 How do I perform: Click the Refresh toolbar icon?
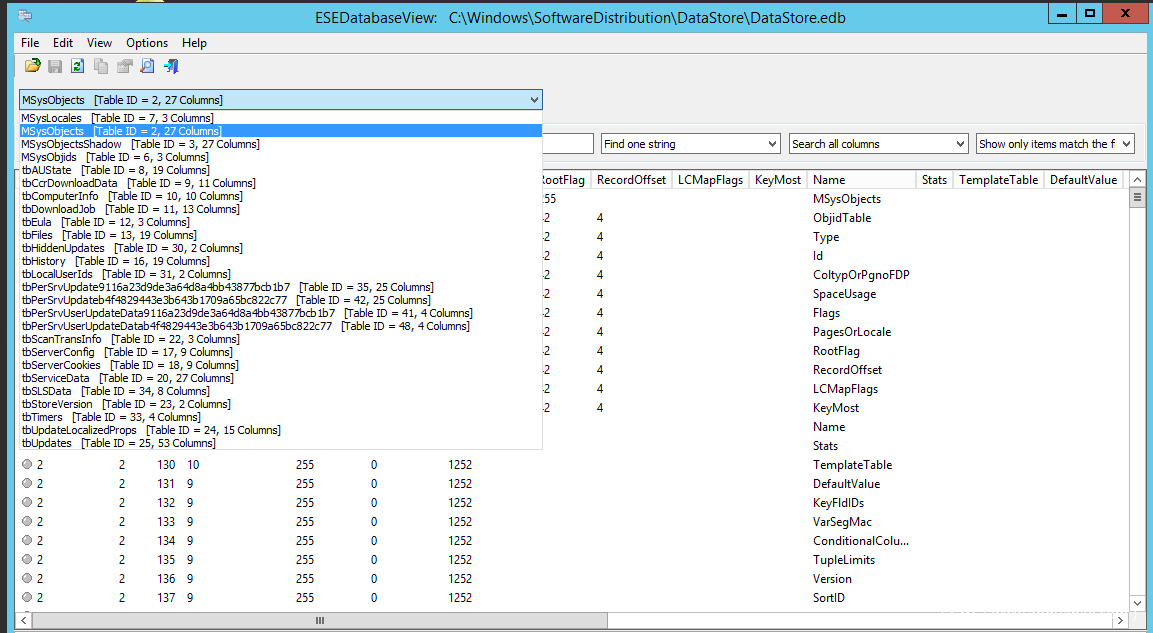78,66
